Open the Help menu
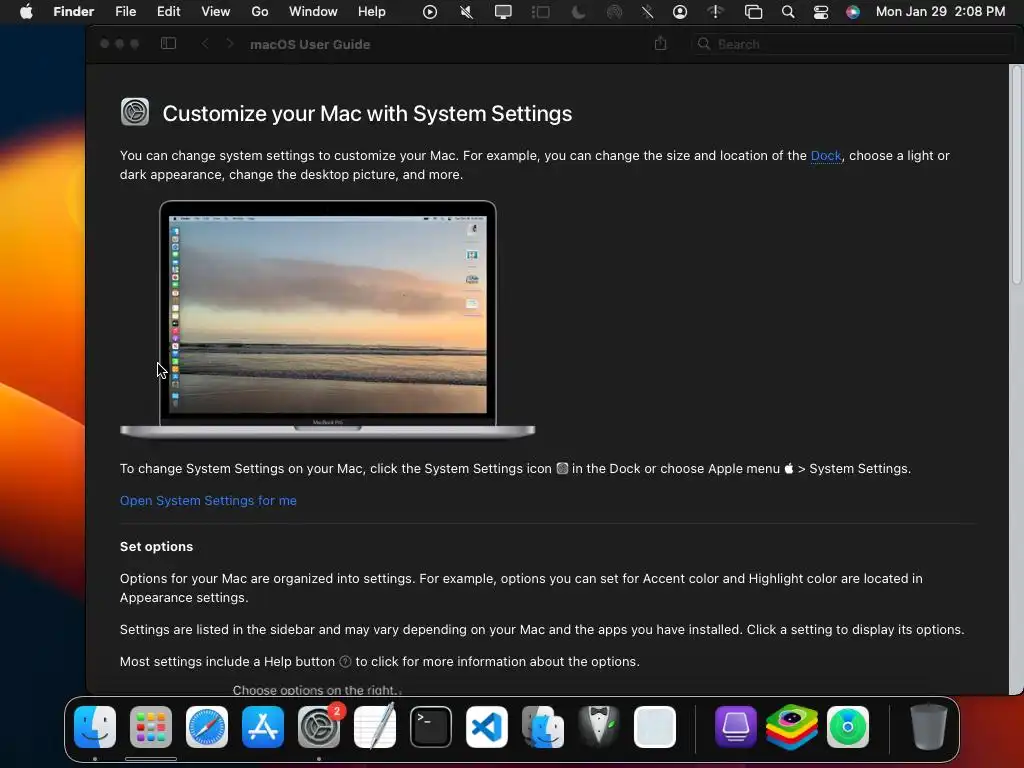Viewport: 1024px width, 768px height. 372,11
